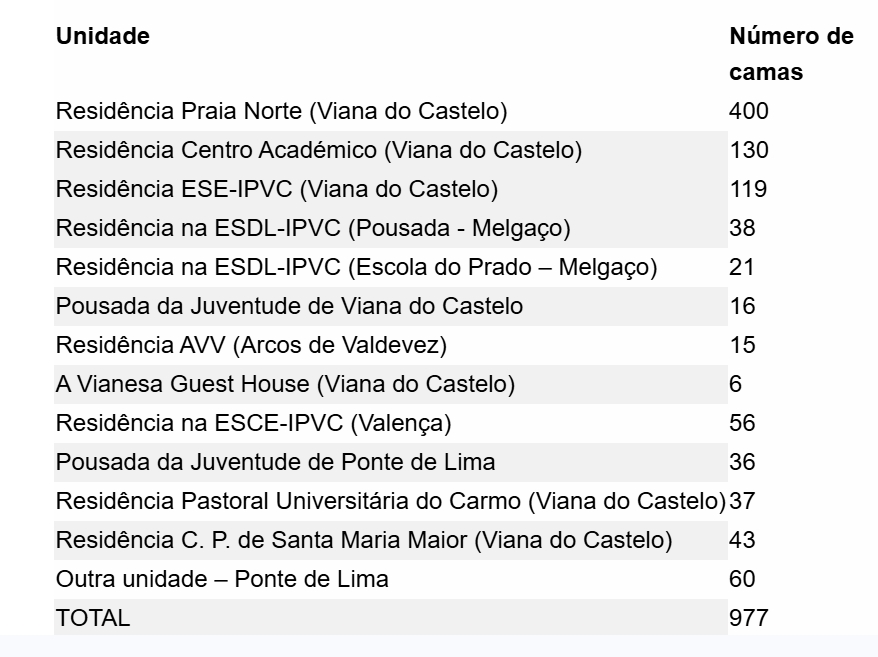Image resolution: width=878 pixels, height=657 pixels.
Task: Select Residência Pastoral Universitária do Carmo row
Action: 391,501
